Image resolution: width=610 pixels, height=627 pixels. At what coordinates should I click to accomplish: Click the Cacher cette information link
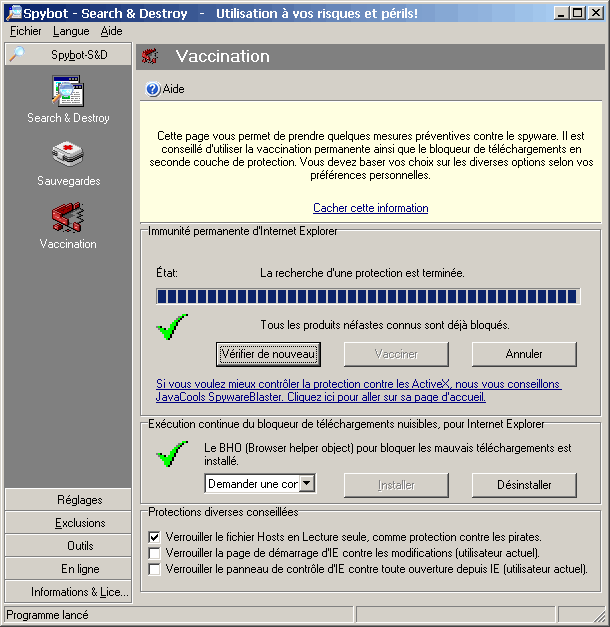pos(370,208)
